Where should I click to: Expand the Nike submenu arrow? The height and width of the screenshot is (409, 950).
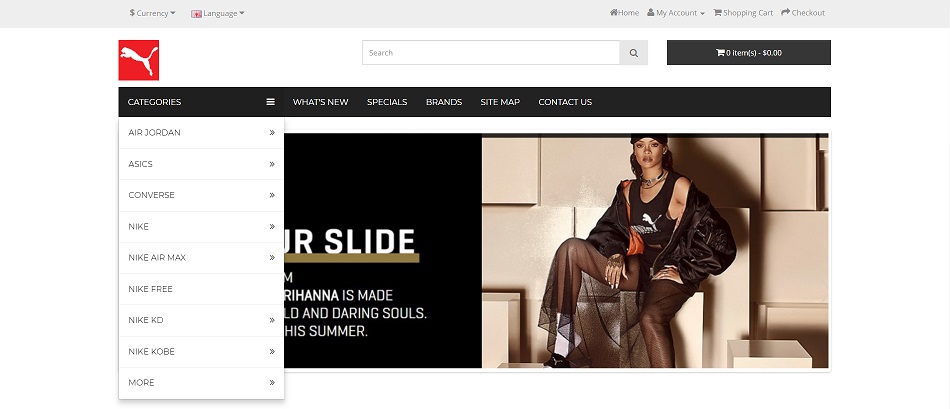(x=272, y=227)
